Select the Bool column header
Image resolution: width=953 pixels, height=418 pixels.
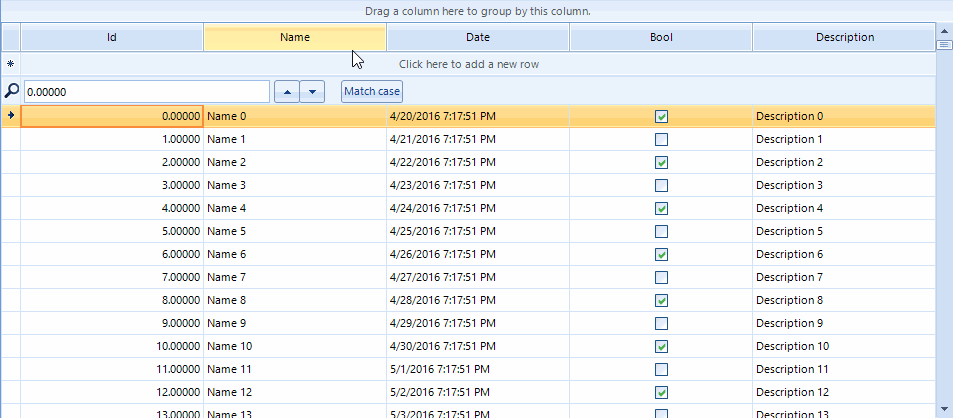click(661, 38)
